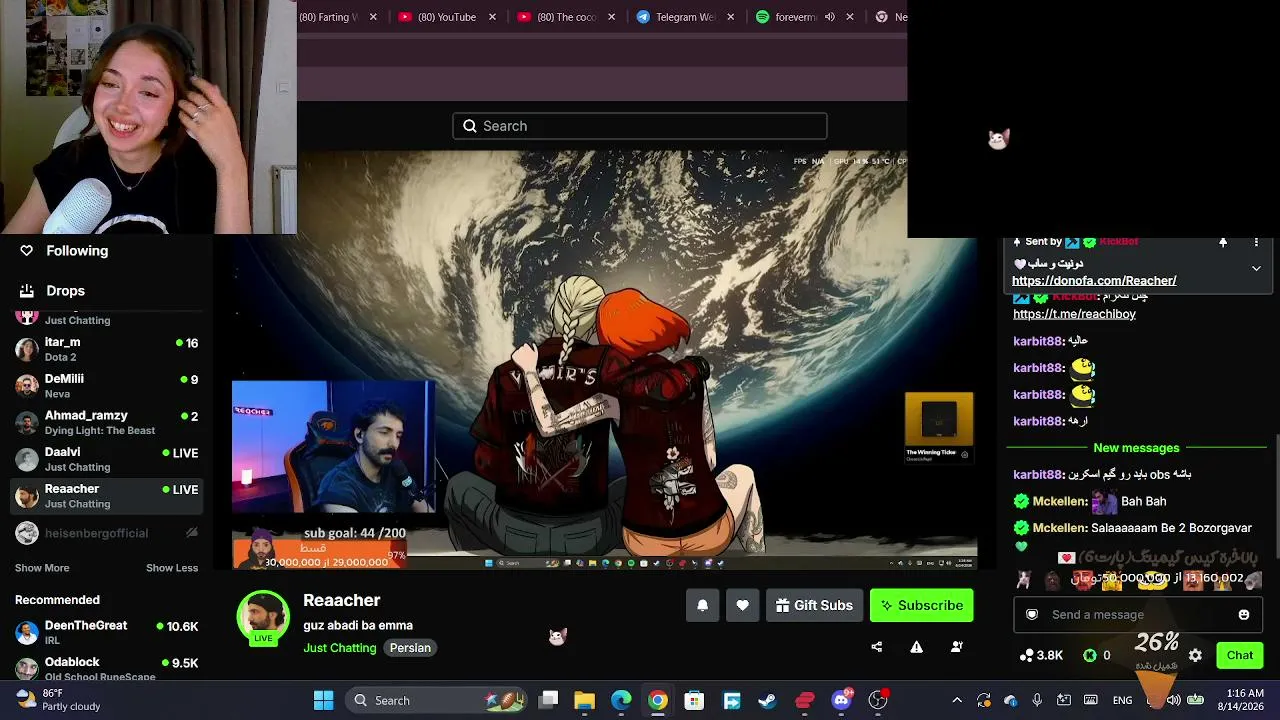This screenshot has width=1280, height=720.
Task: Switch to Google Chrome in the taskbar
Action: pos(657,700)
